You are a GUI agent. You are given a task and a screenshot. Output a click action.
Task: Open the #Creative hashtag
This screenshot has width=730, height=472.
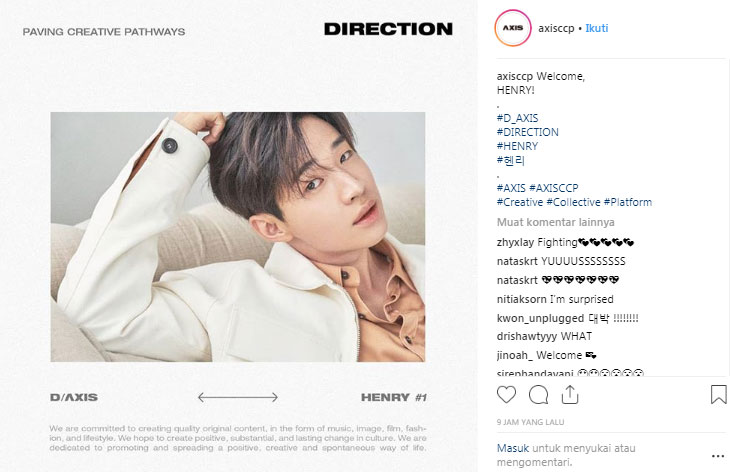[520, 202]
